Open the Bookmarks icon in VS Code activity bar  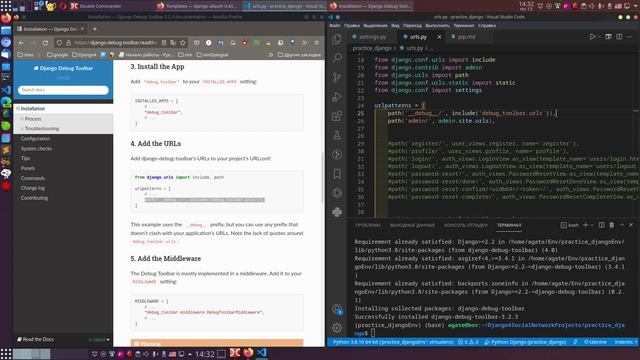tap(337, 174)
